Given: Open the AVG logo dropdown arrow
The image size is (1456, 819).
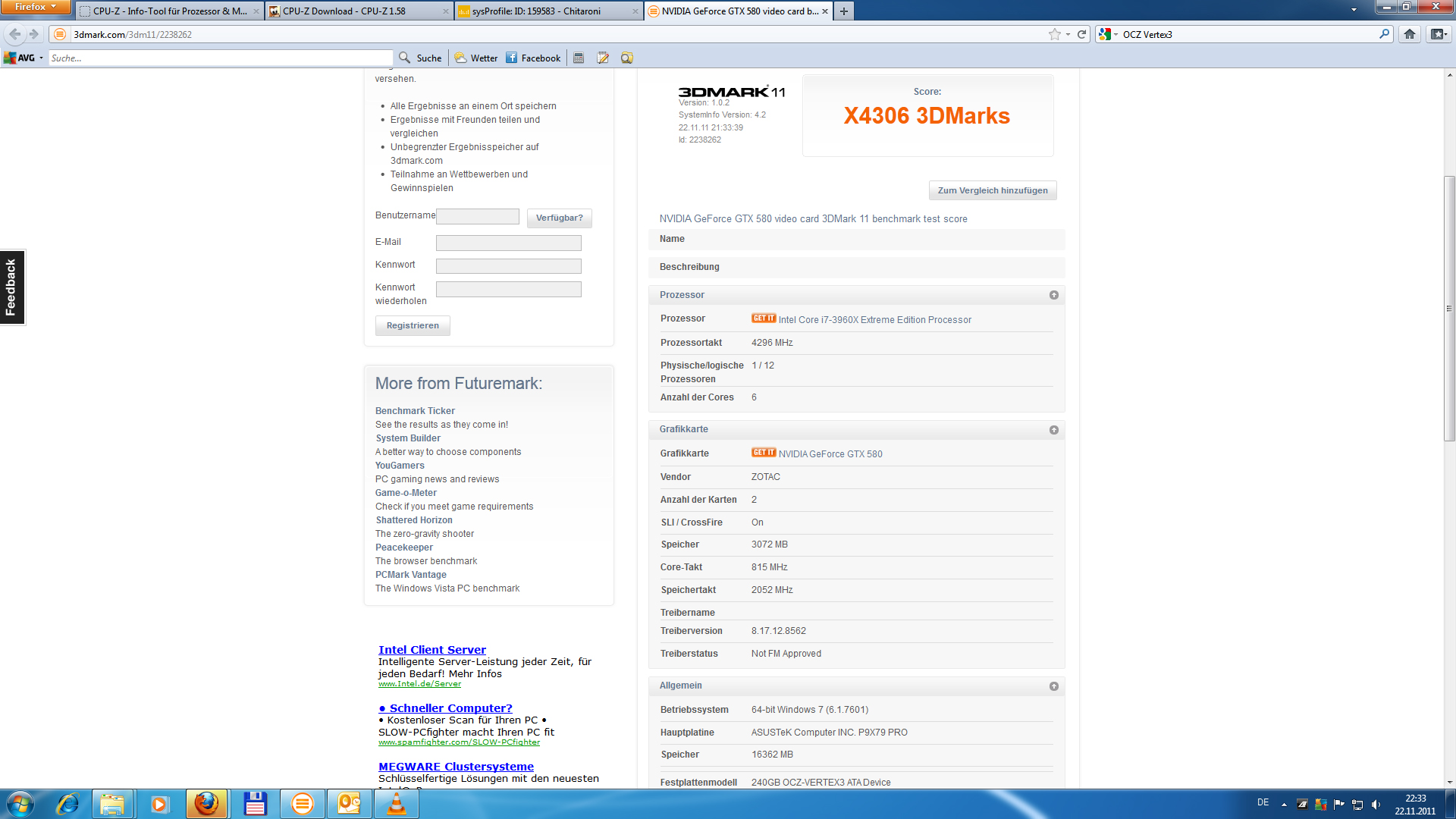Looking at the screenshot, I should tap(41, 58).
